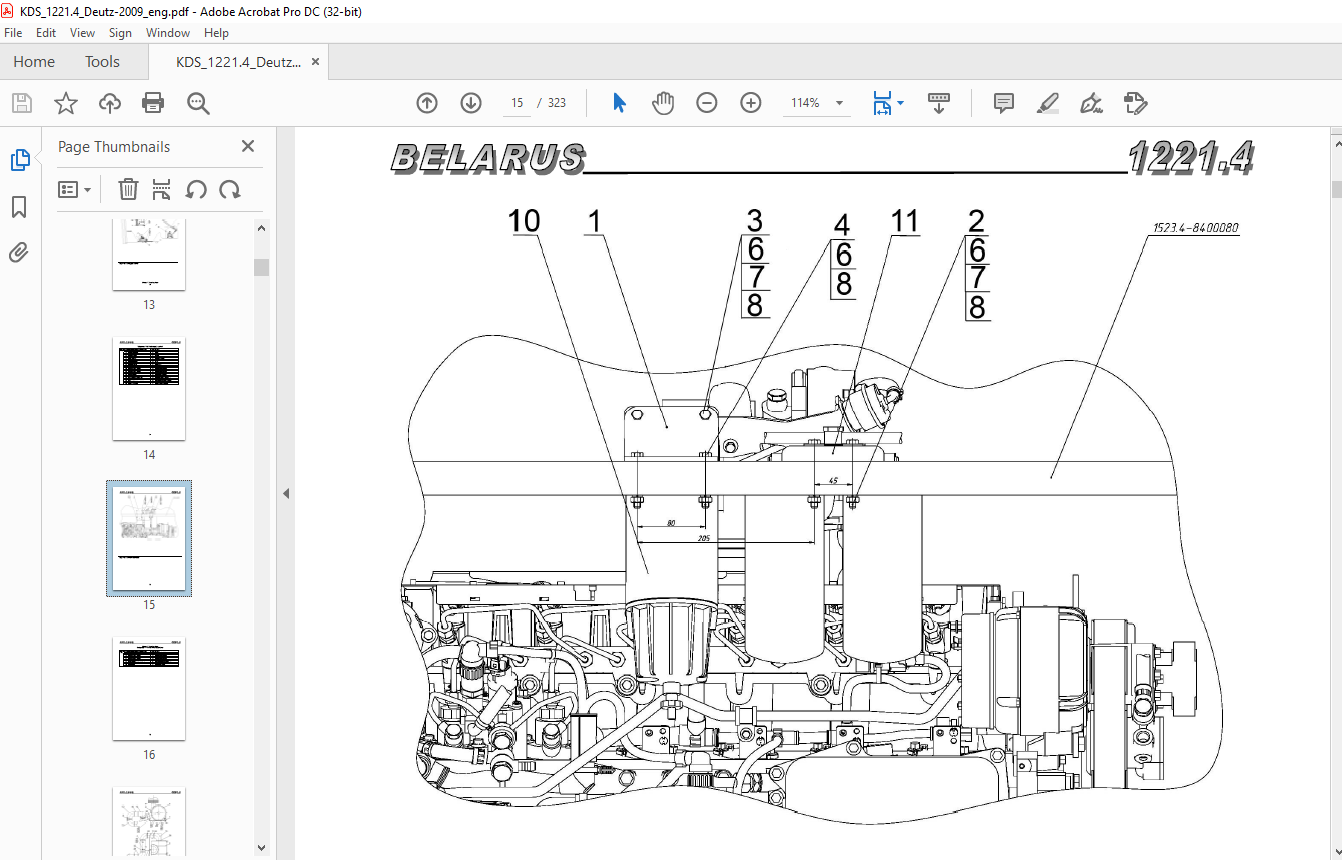This screenshot has height=860, width=1342.
Task: Close the KDS_1221.4_Deutz document tab
Action: 315,62
